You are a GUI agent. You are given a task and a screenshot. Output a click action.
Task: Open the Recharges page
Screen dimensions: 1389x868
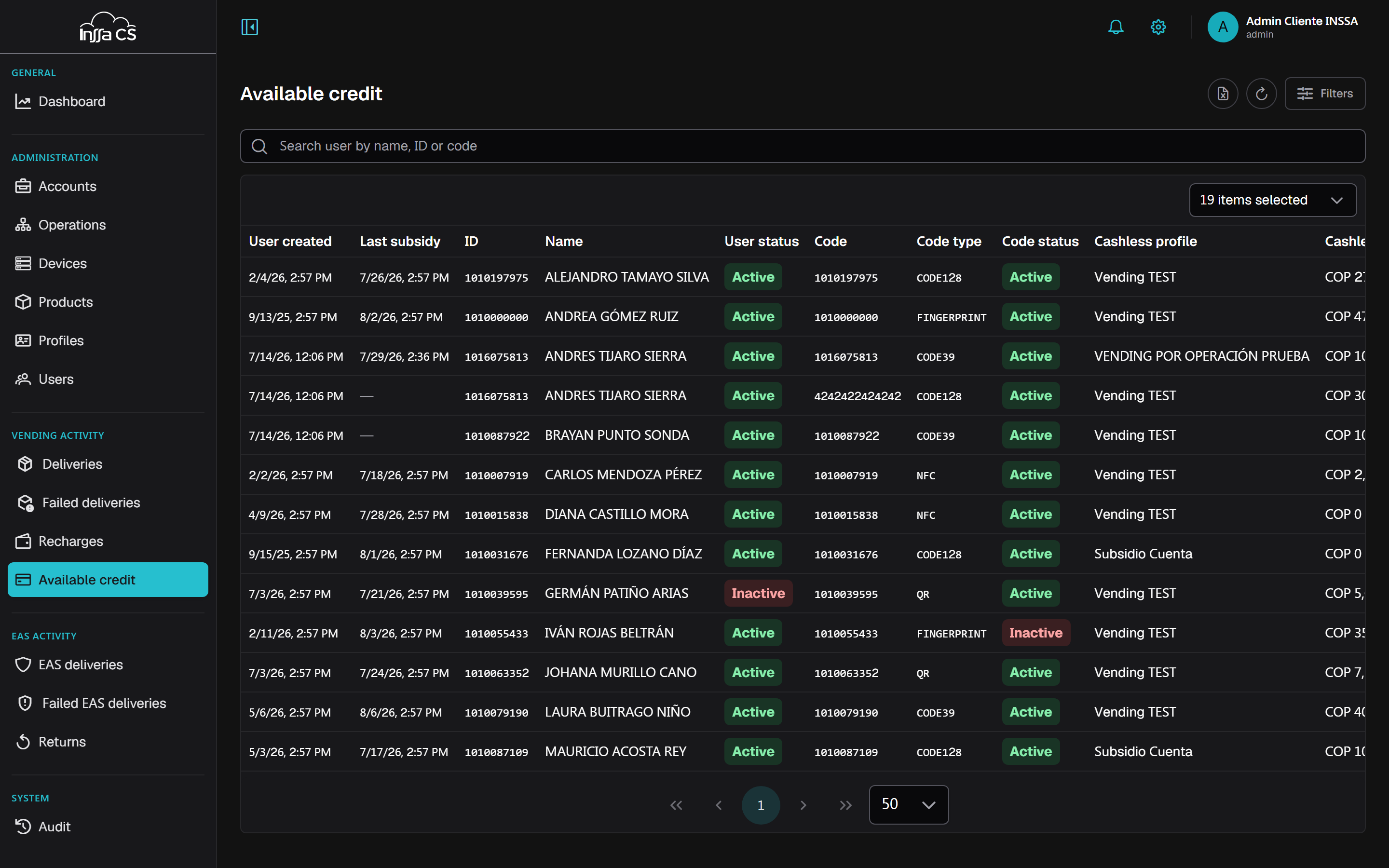108,542
